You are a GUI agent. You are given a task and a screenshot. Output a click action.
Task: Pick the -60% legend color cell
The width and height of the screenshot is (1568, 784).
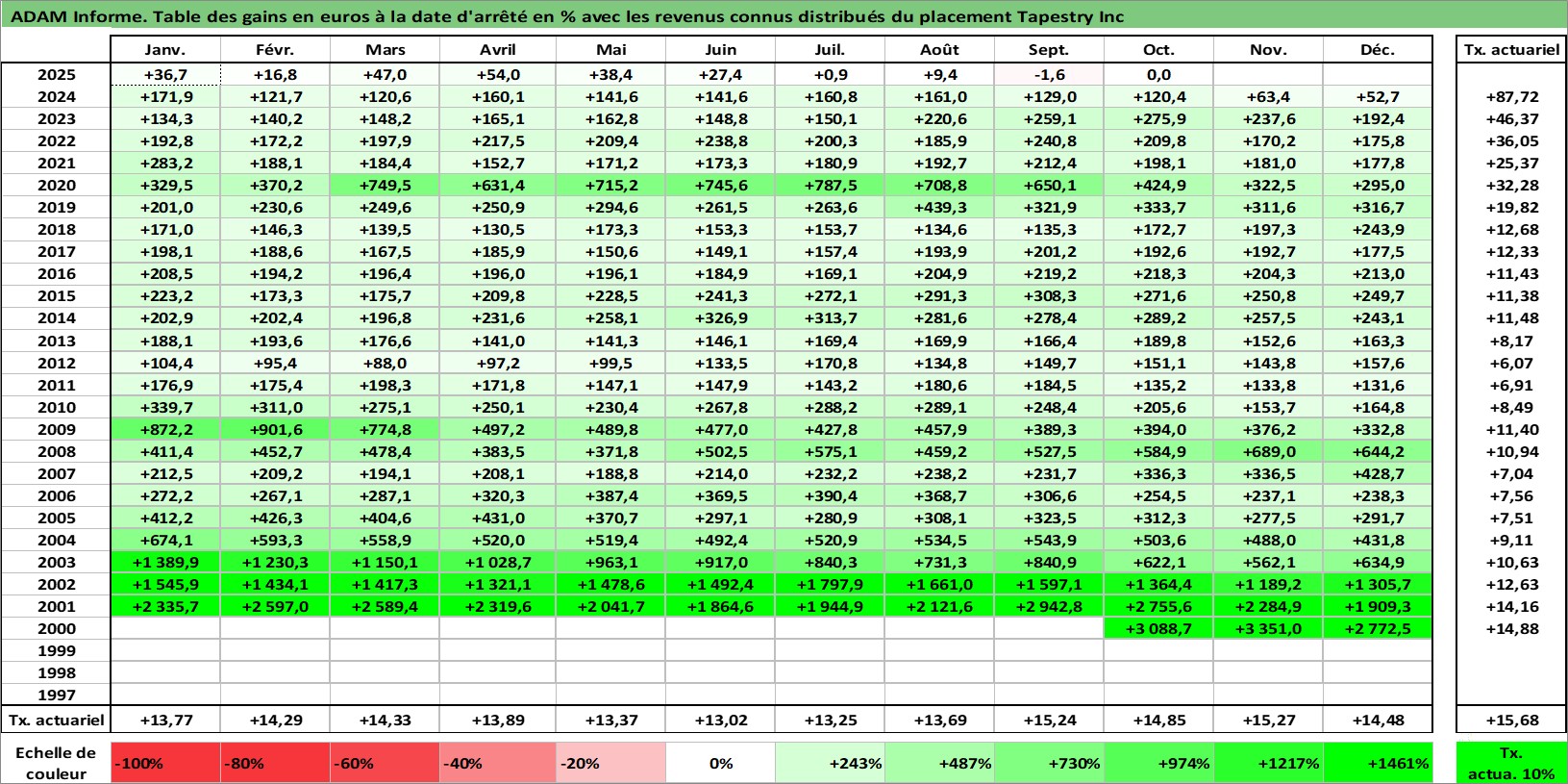pos(385,763)
